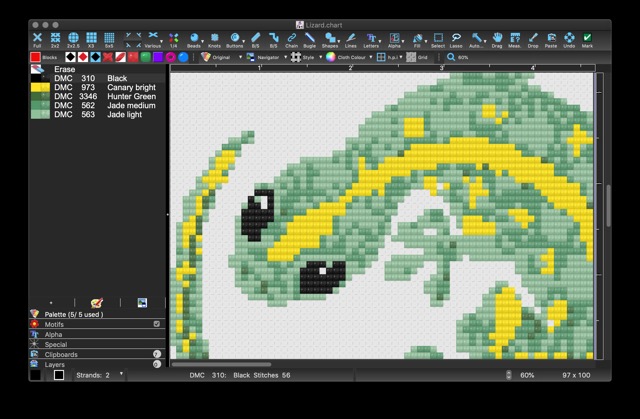Click the Paste toolbar icon
The width and height of the screenshot is (640, 419).
(x=551, y=39)
